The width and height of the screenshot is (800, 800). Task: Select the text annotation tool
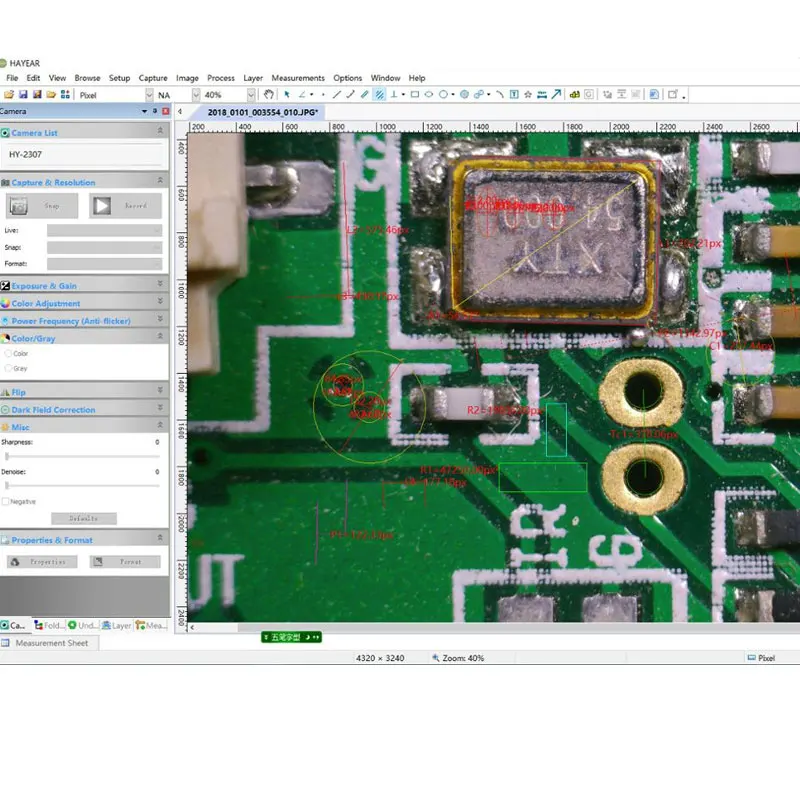click(x=514, y=94)
